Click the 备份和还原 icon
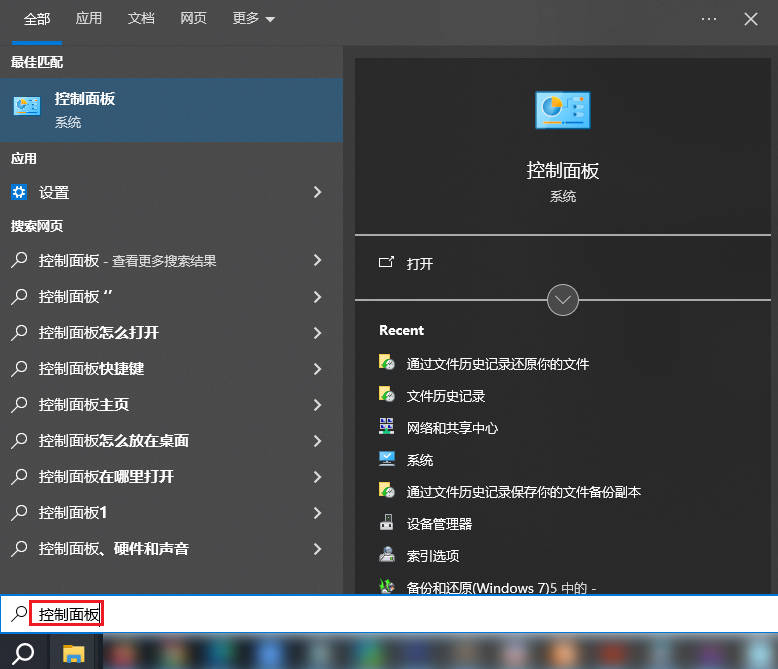 coord(387,586)
